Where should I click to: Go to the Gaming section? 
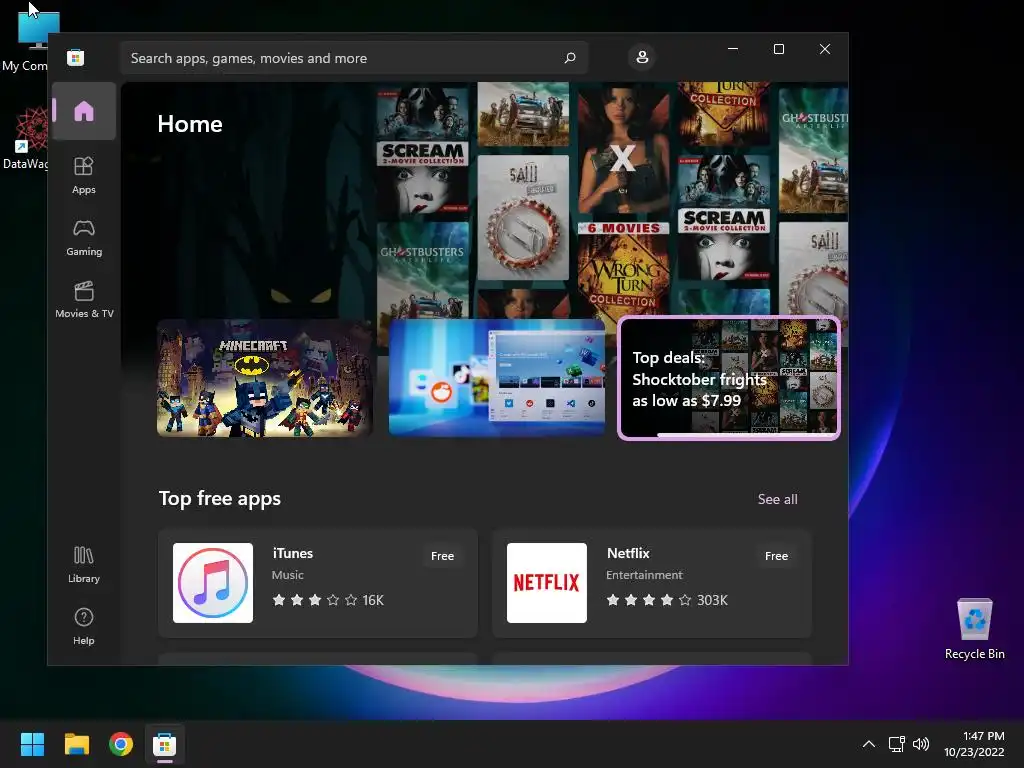click(x=84, y=238)
